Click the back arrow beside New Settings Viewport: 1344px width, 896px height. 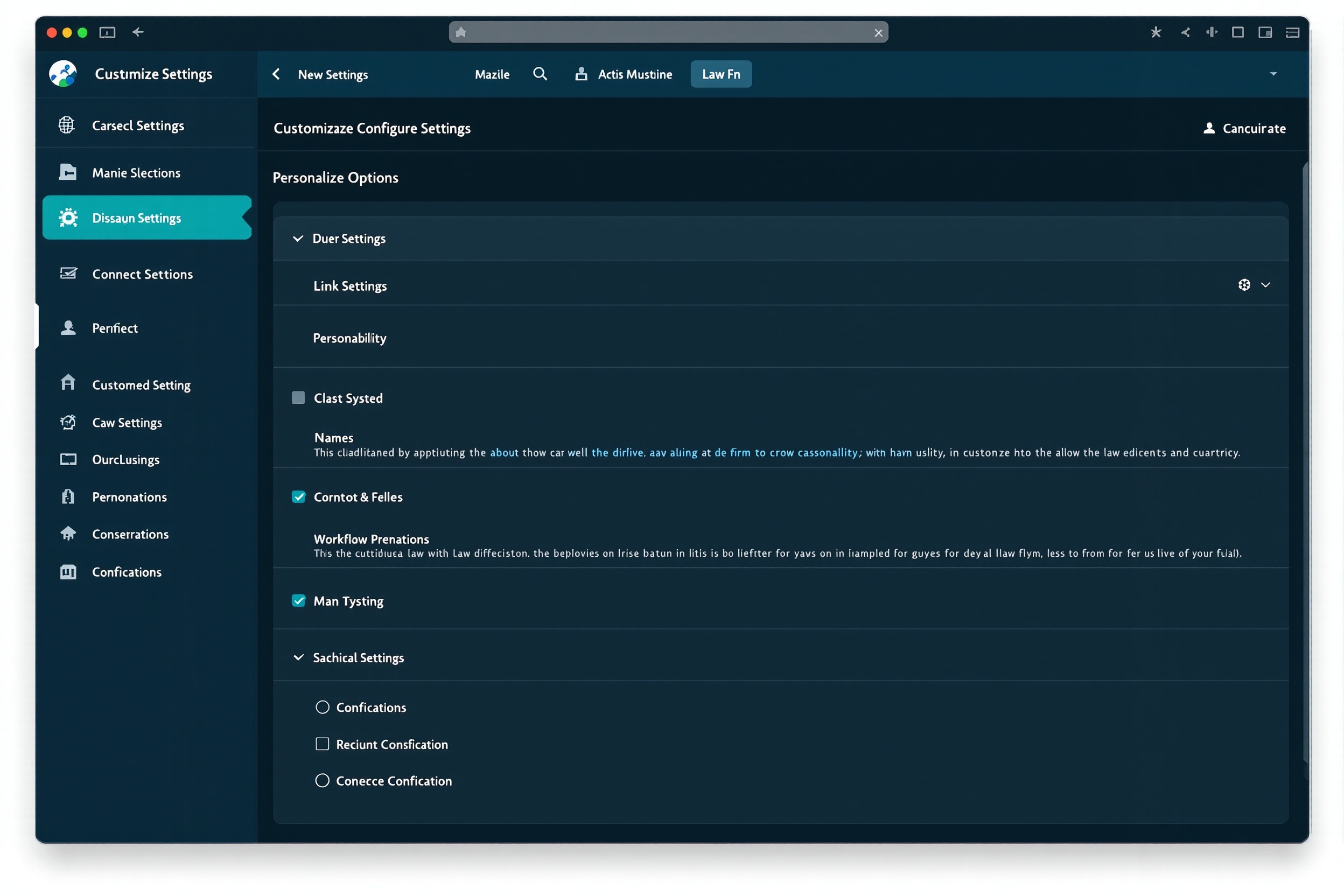[x=276, y=74]
